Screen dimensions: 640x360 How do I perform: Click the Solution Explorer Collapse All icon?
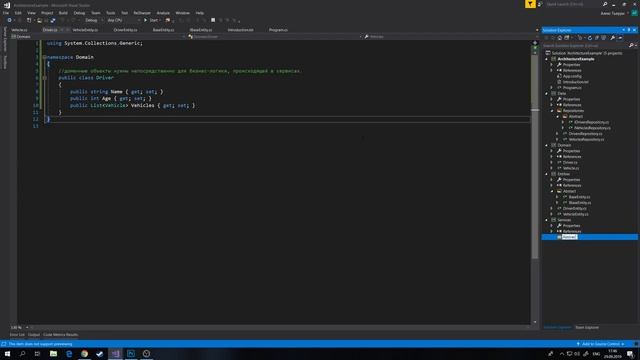pyautogui.click(x=596, y=38)
